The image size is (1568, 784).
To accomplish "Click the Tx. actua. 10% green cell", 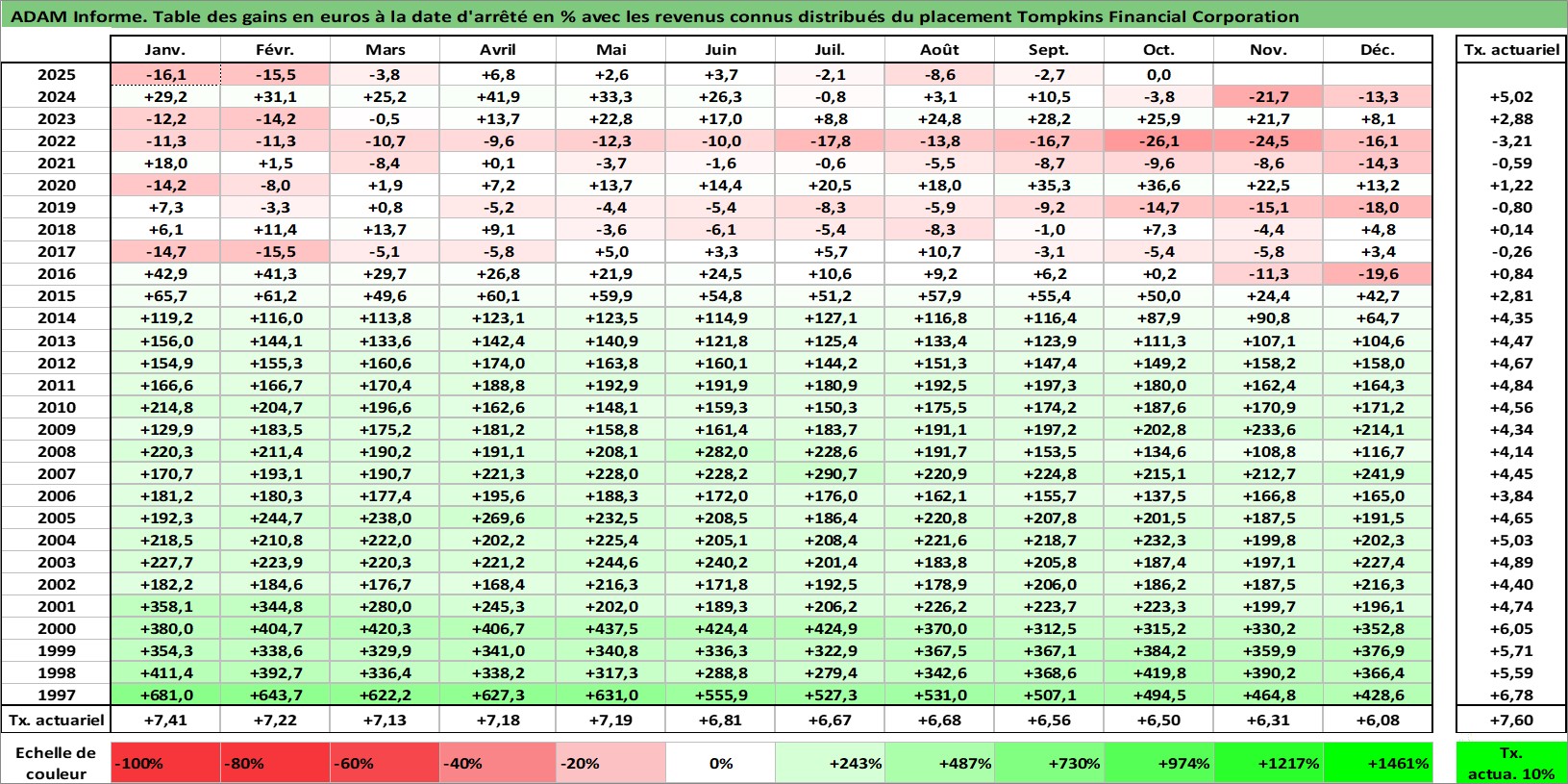I will point(1511,763).
